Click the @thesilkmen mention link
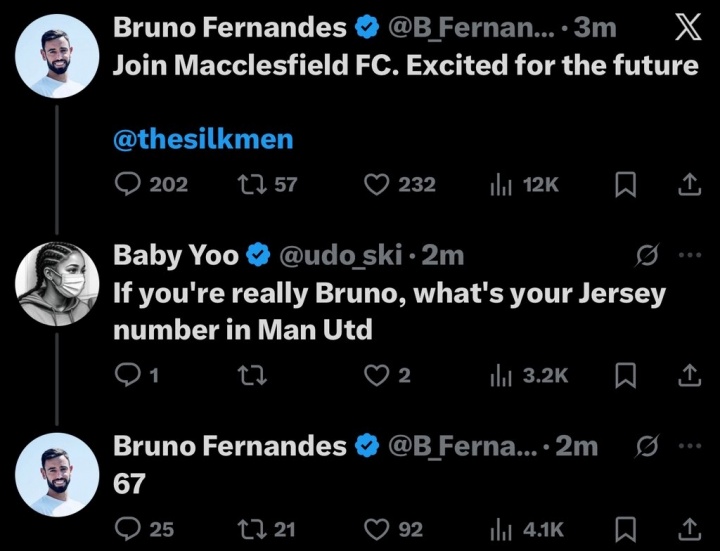The image size is (720, 551). (x=203, y=139)
